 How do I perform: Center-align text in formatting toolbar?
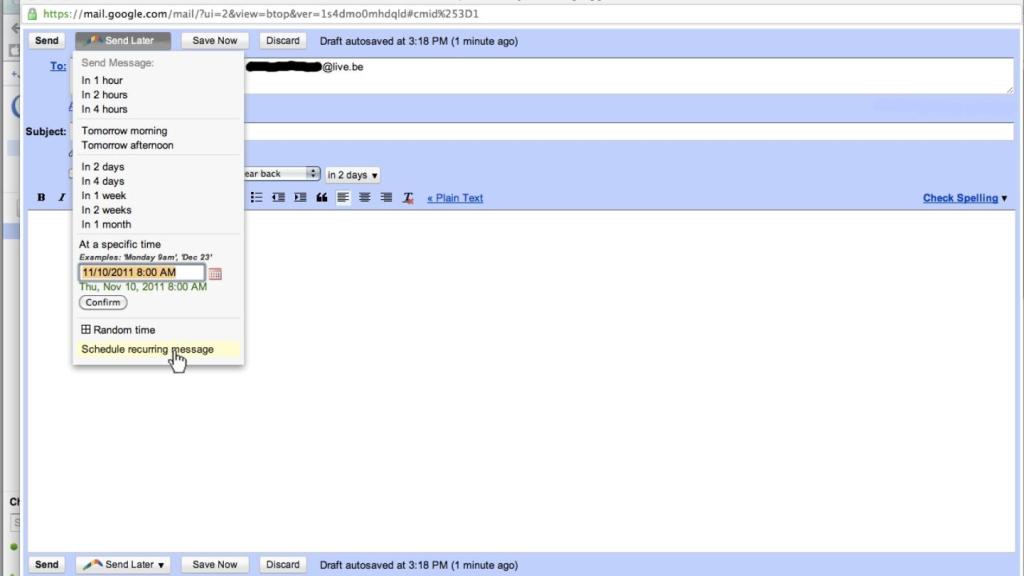point(365,198)
